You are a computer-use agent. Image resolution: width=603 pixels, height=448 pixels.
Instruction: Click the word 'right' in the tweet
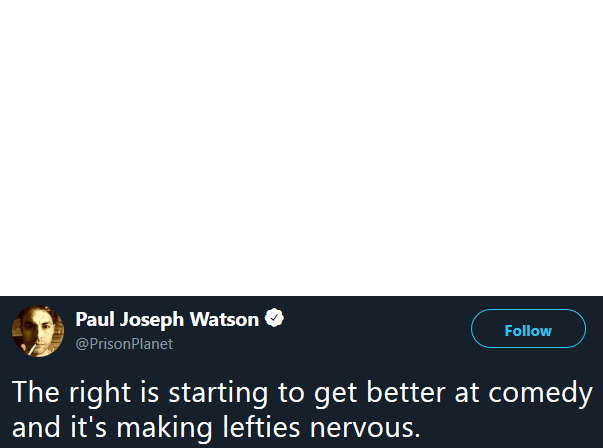tap(100, 394)
